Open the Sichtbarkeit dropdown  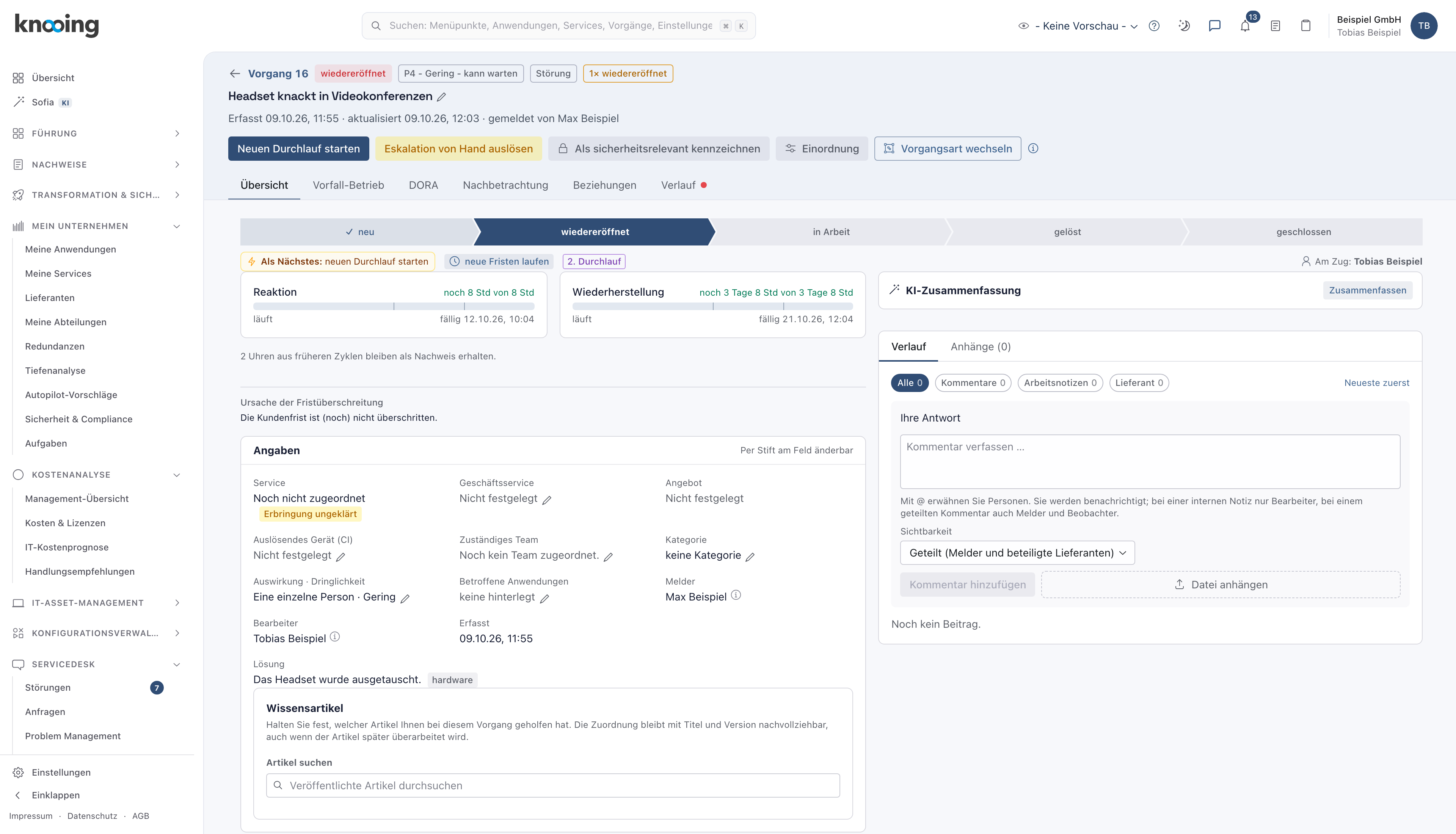pos(1017,553)
